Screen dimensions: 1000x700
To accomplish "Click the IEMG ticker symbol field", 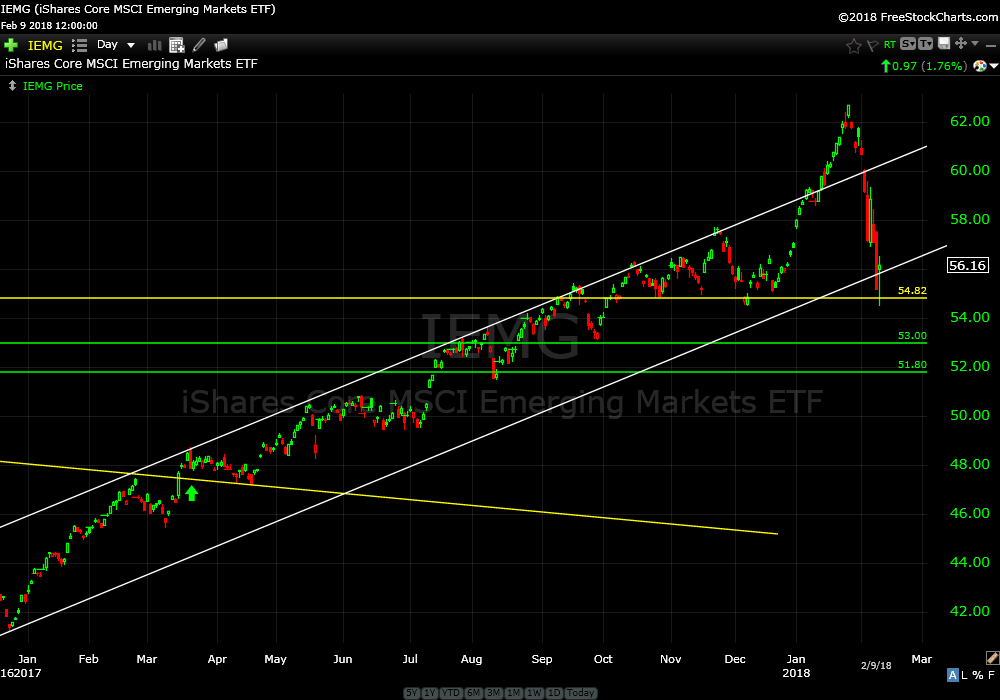I will 45,45.
